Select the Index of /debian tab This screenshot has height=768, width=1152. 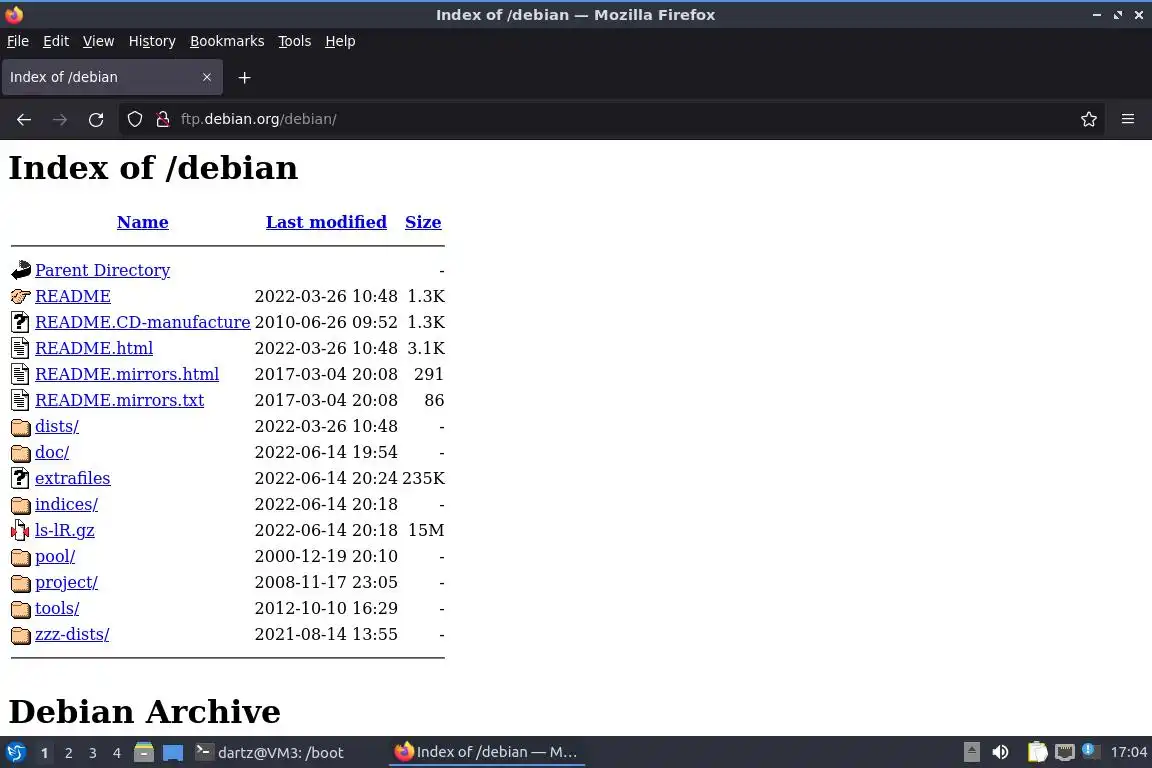point(112,77)
